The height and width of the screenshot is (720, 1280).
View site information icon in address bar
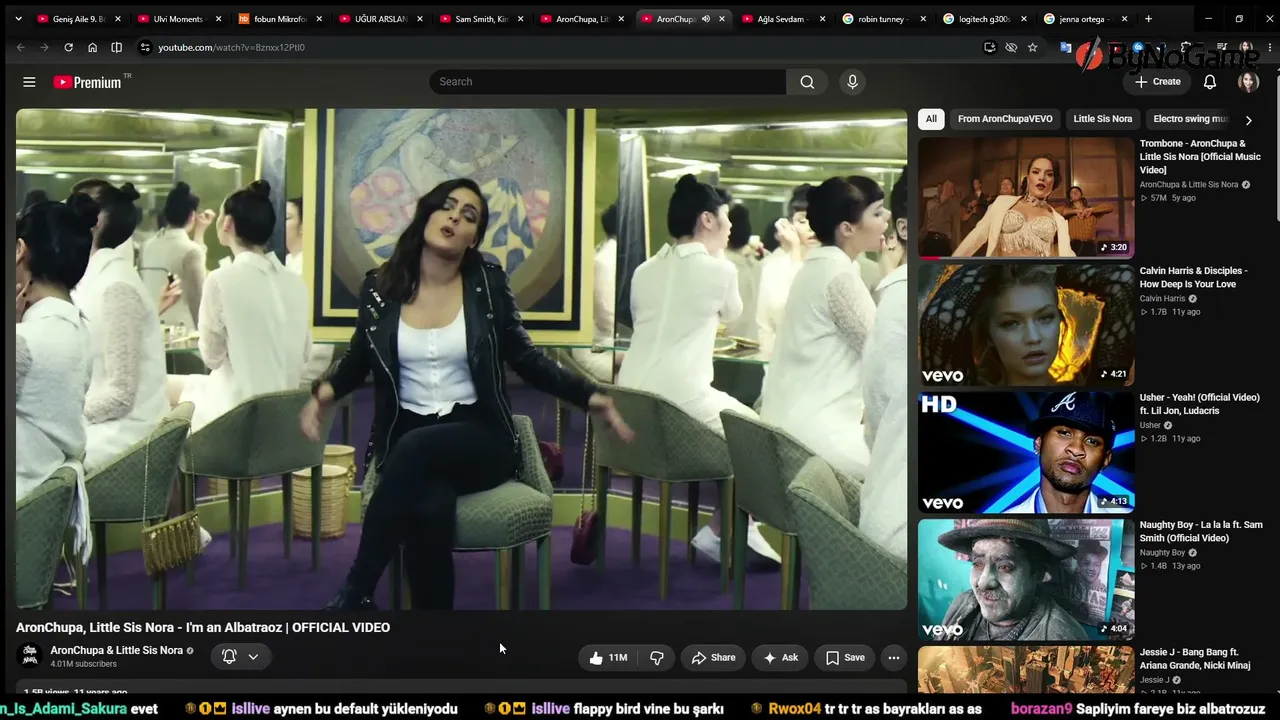click(145, 47)
